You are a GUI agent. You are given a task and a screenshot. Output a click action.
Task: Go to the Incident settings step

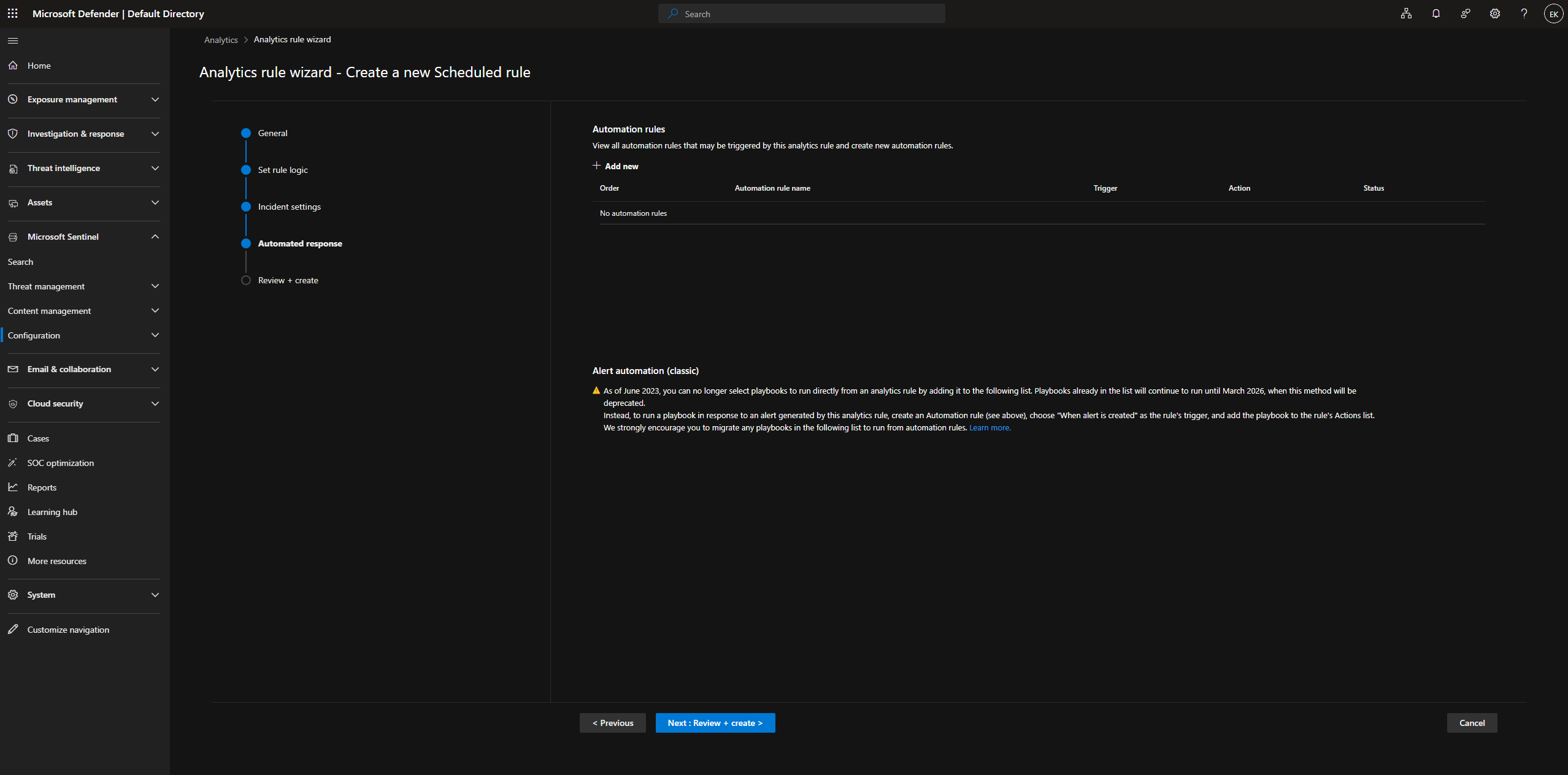289,207
